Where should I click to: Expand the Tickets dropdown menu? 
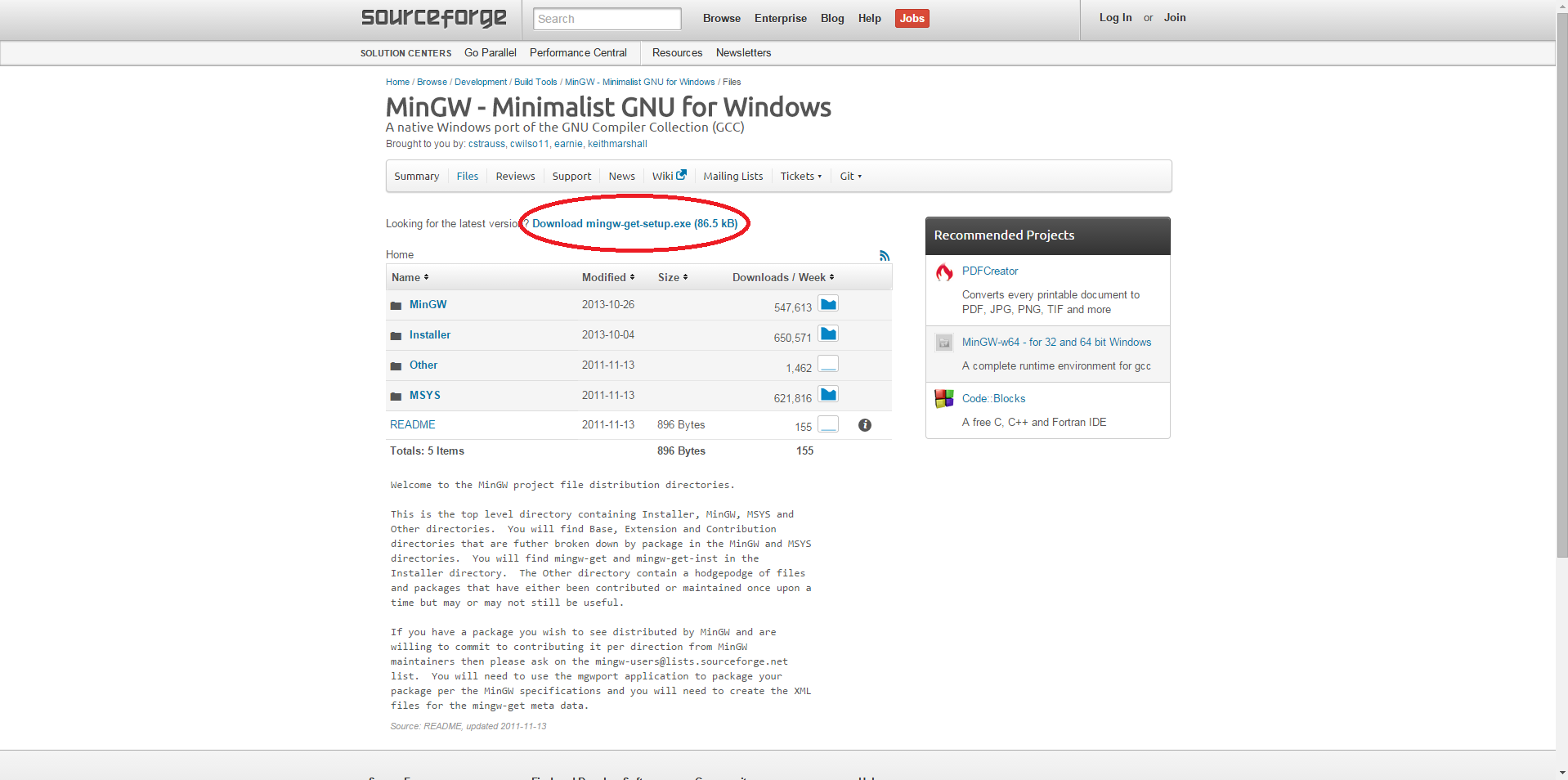pos(801,176)
